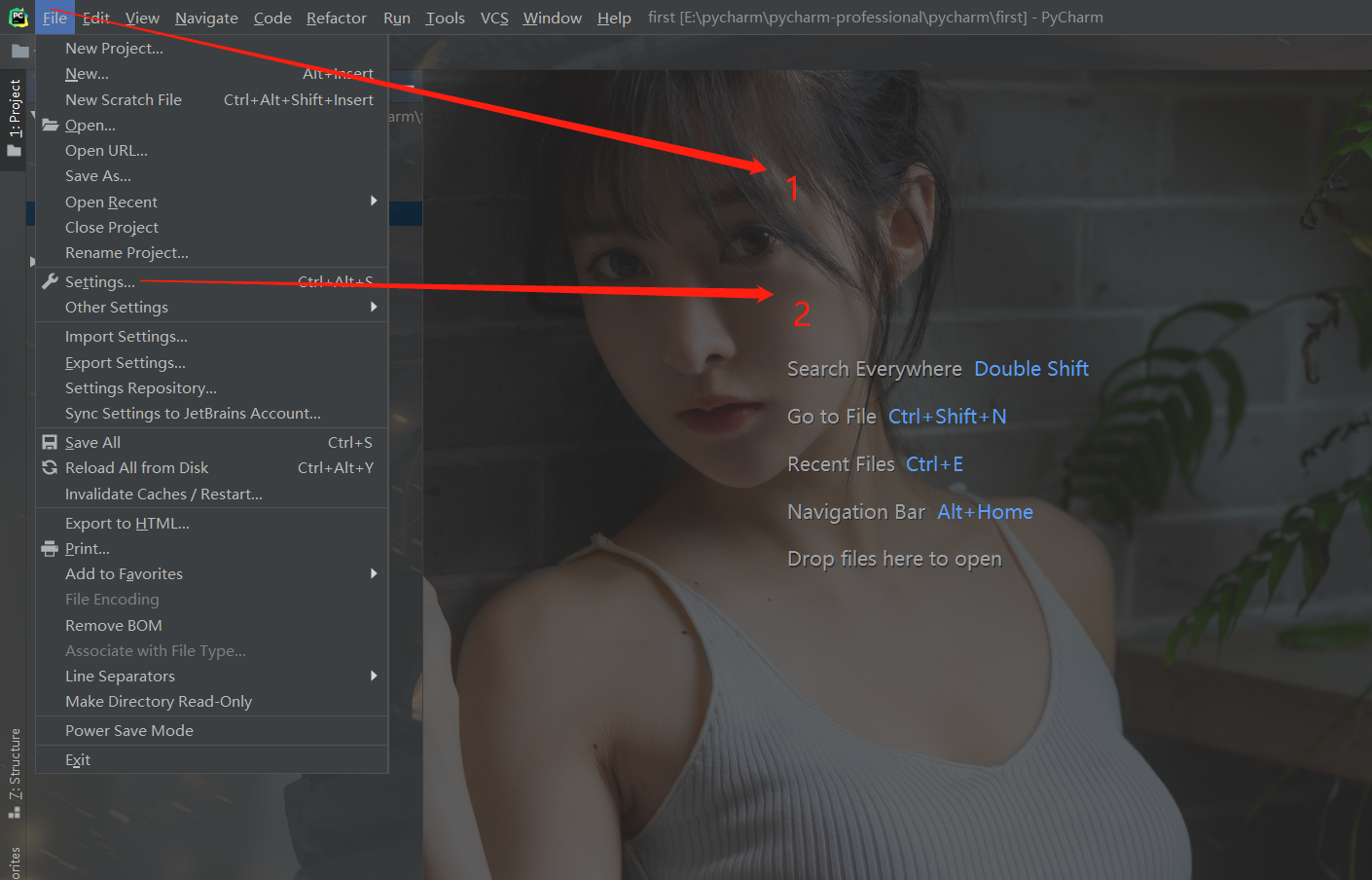Click the Ctrl+Shift+N shortcut hint
This screenshot has height=880, width=1372.
(948, 417)
